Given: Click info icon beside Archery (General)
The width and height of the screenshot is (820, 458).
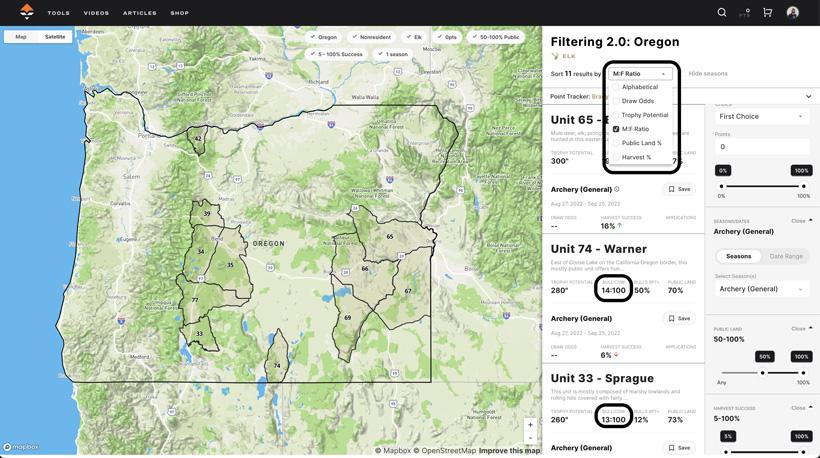Looking at the screenshot, I should [617, 189].
